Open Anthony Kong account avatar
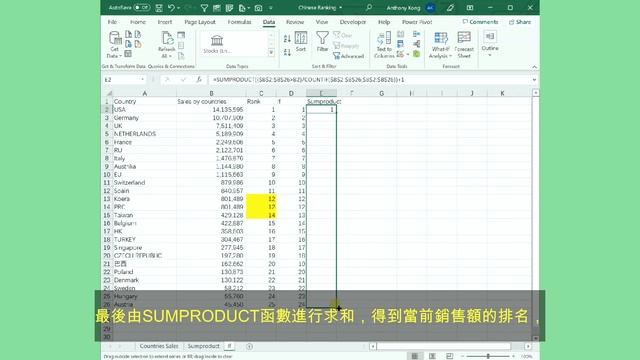This screenshot has width=640, height=360. tap(430, 8)
